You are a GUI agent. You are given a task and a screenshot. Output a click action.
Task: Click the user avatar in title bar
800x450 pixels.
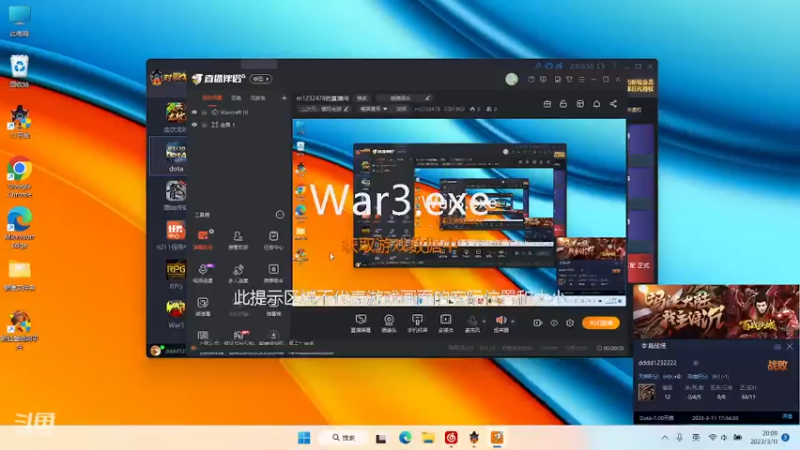click(511, 79)
